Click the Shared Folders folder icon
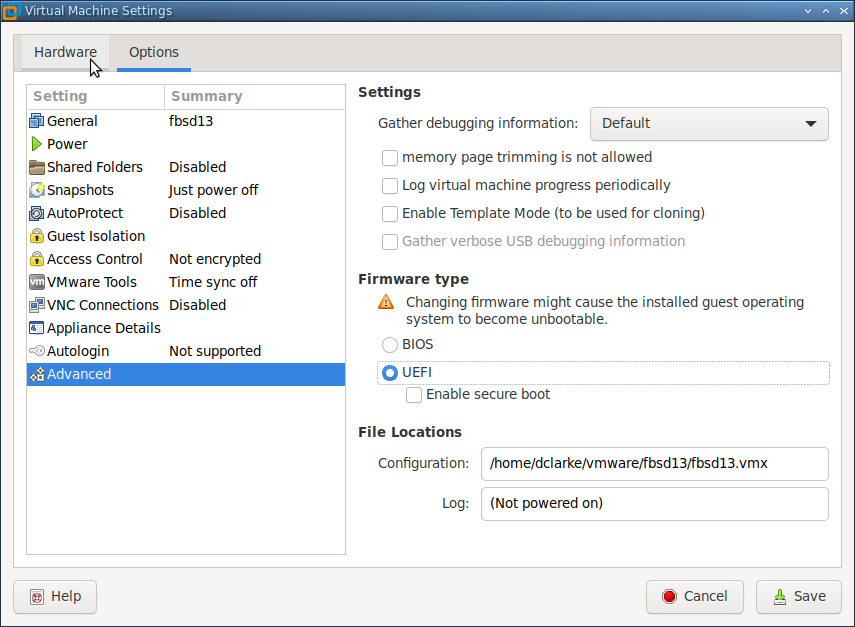This screenshot has height=627, width=855. pyautogui.click(x=37, y=167)
